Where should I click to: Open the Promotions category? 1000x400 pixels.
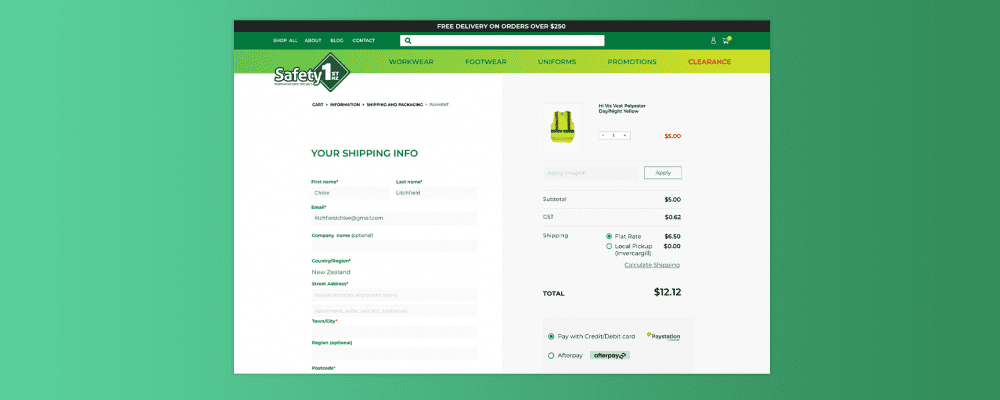pos(632,62)
